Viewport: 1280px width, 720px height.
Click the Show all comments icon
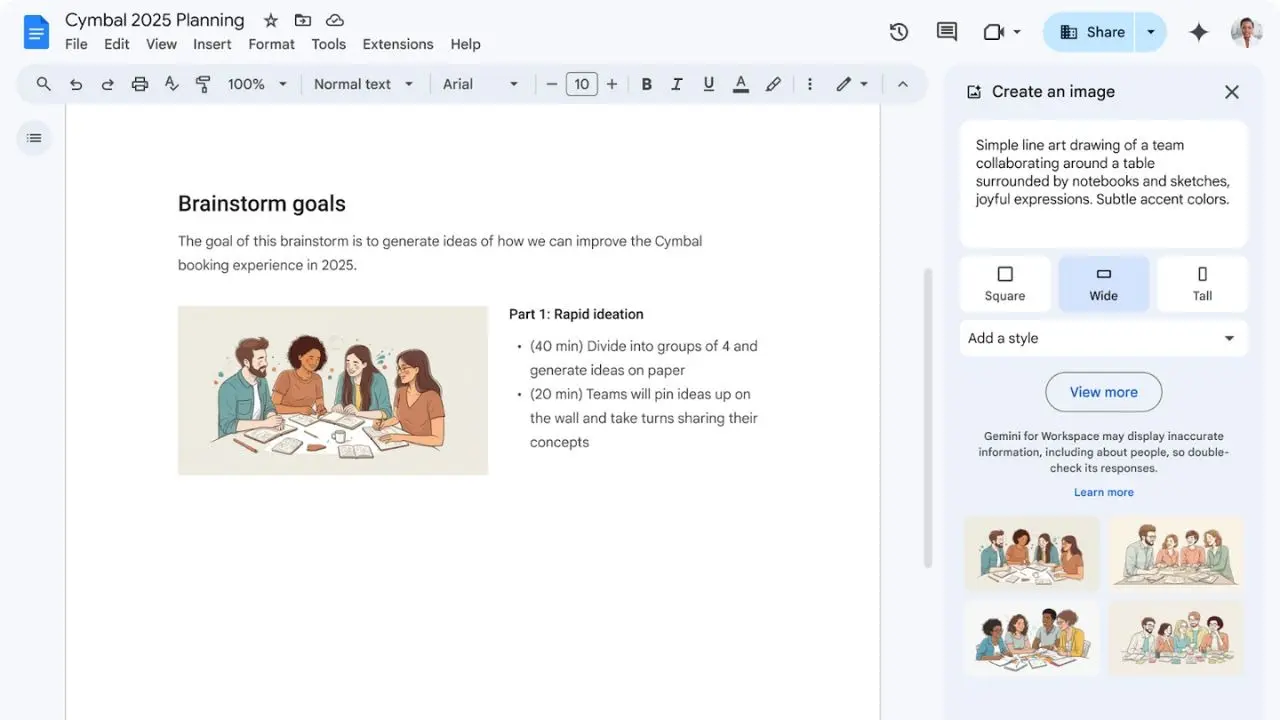tap(946, 31)
